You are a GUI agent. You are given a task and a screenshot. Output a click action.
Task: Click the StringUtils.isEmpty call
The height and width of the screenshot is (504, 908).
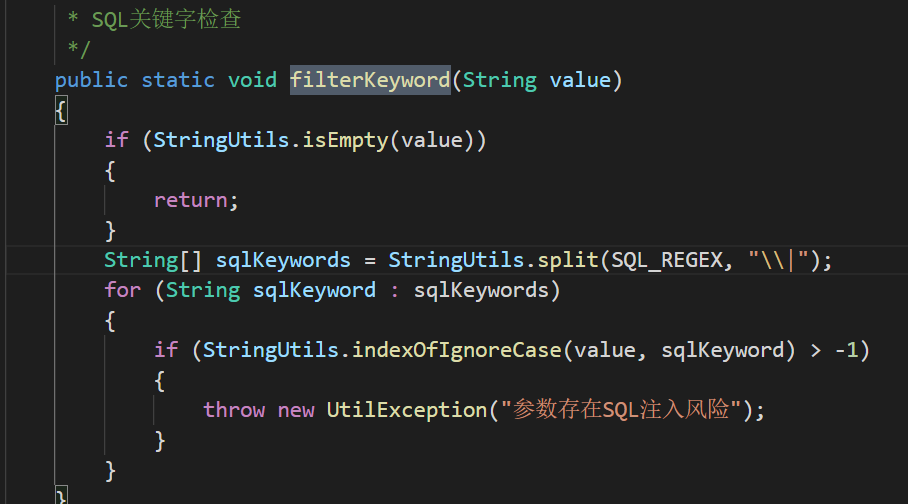(x=270, y=140)
